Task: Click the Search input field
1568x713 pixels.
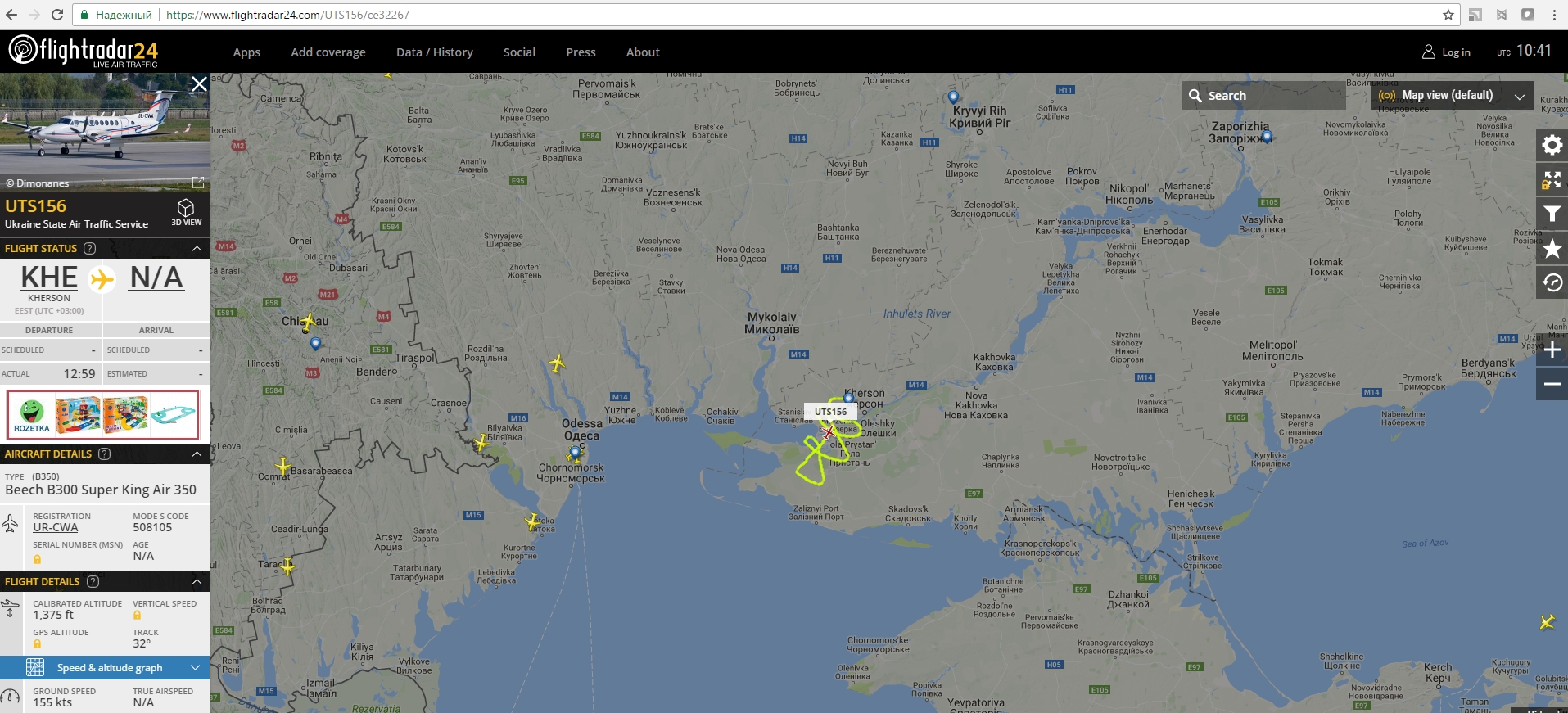Action: 1264,96
